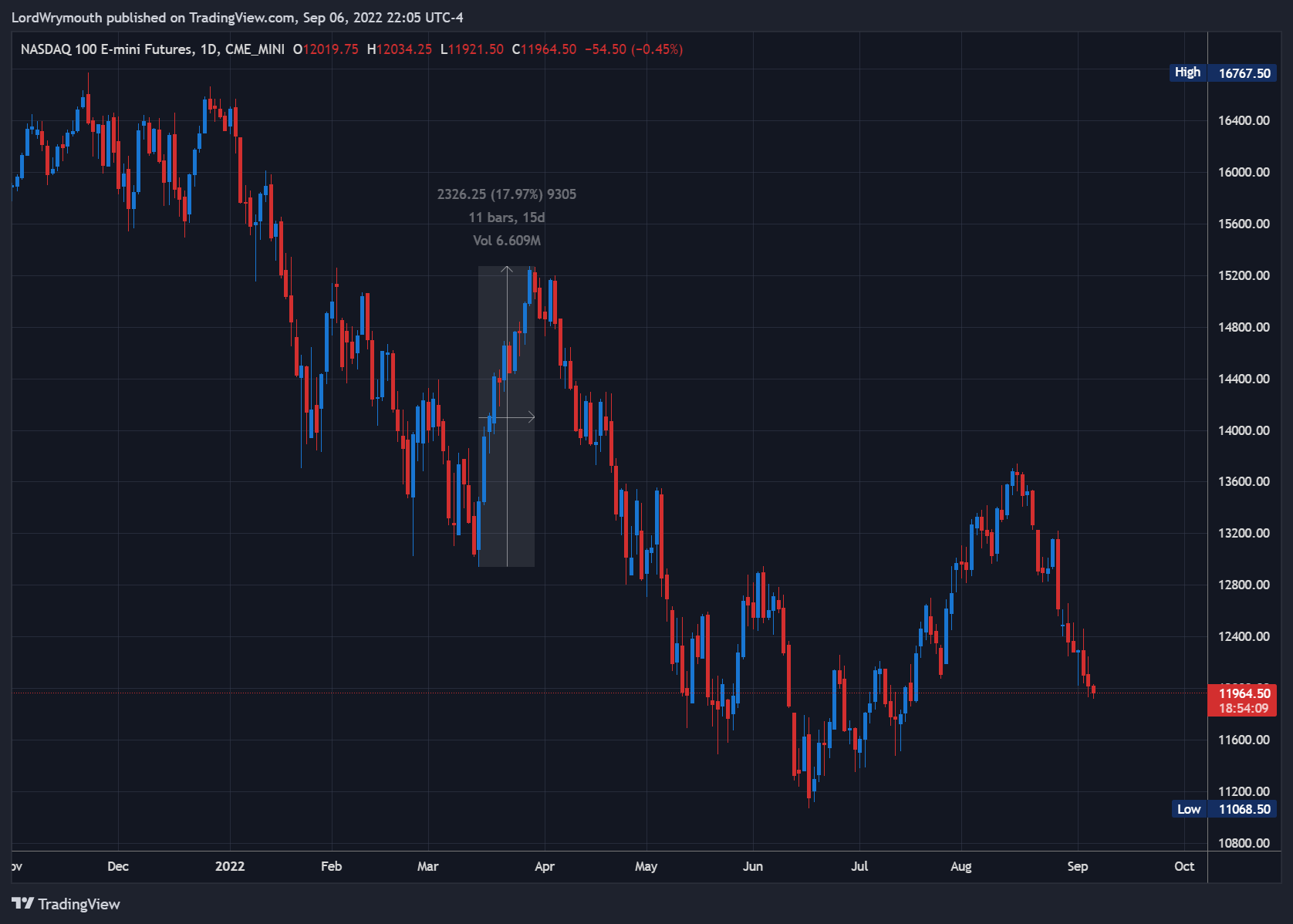Viewport: 1293px width, 924px height.
Task: Click the Mar label on time axis
Action: [428, 866]
